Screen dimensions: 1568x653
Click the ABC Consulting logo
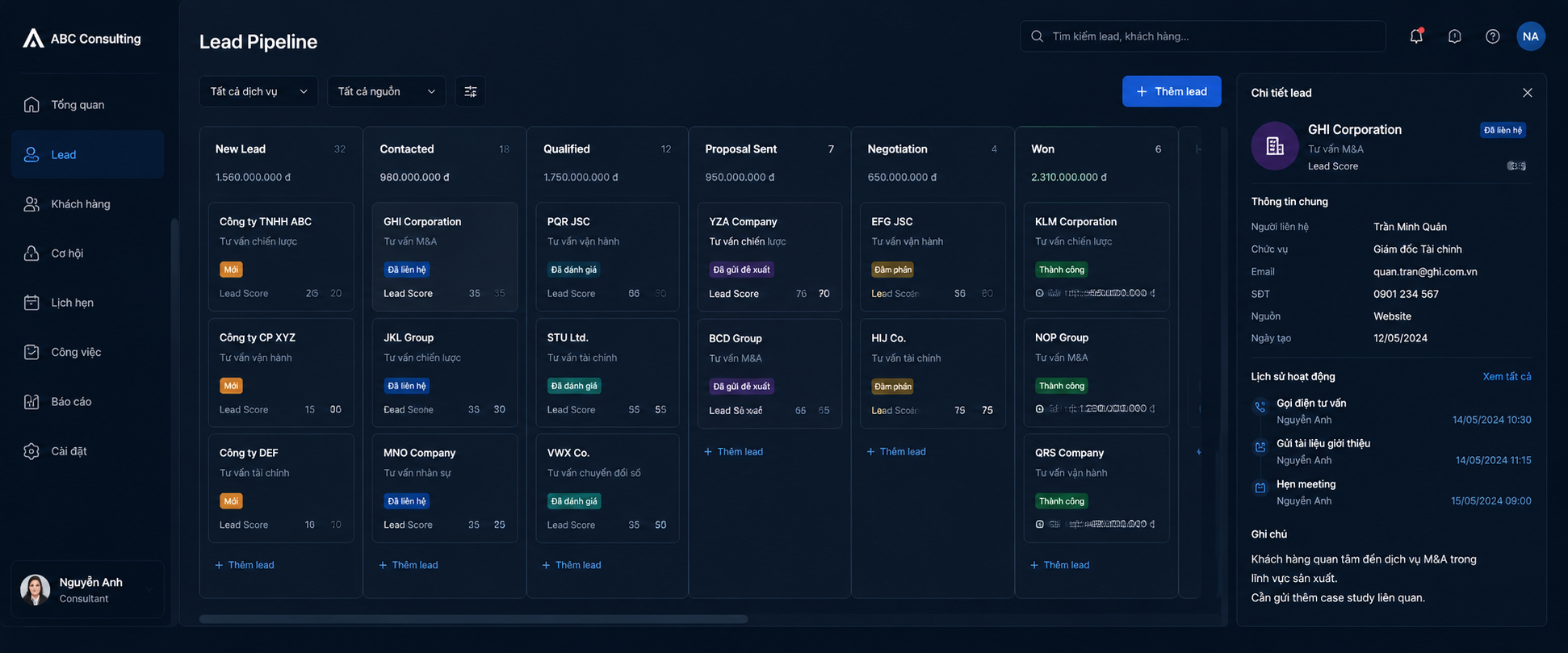click(x=82, y=38)
